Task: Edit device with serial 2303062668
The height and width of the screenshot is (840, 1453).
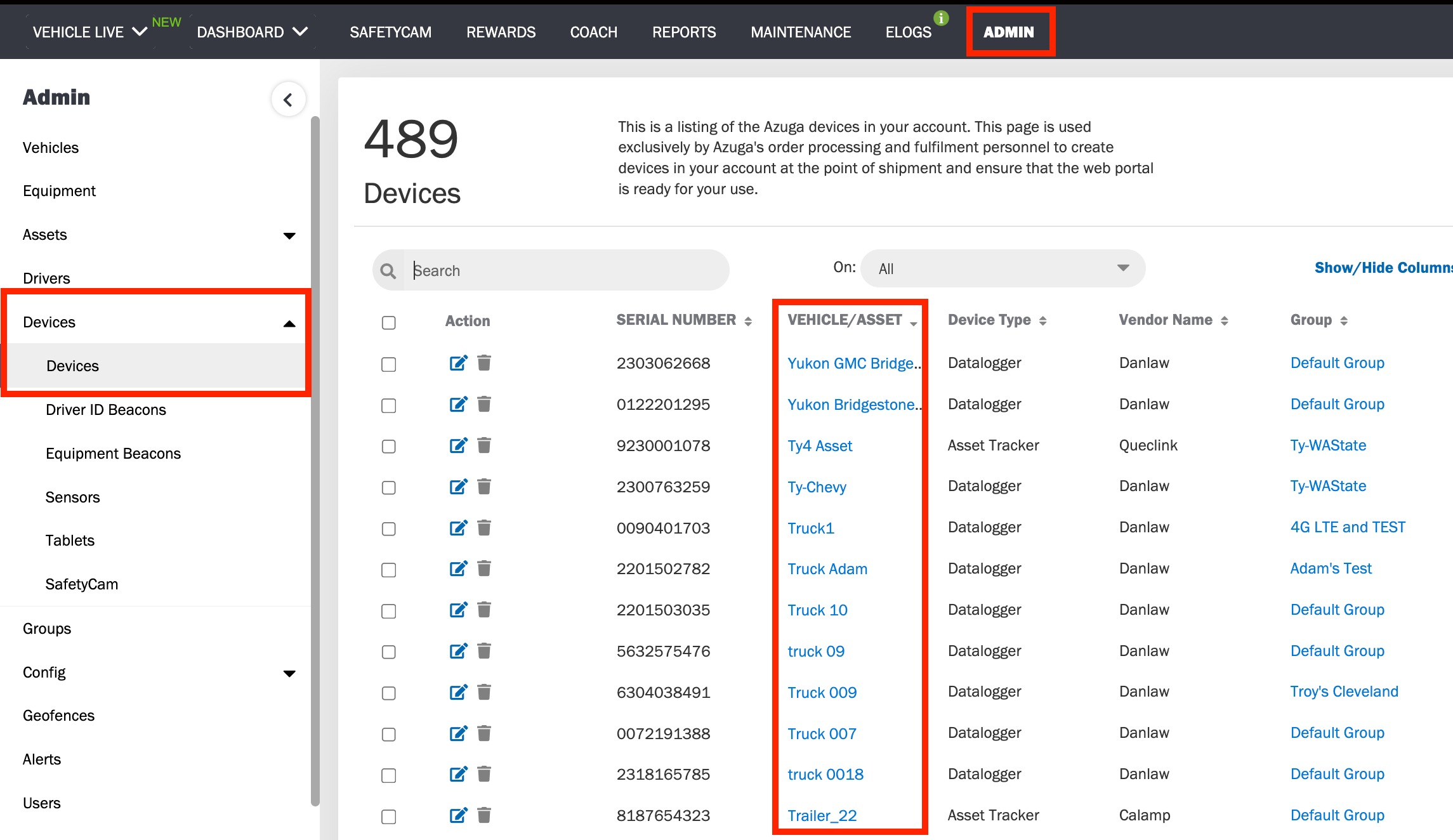Action: coord(458,363)
